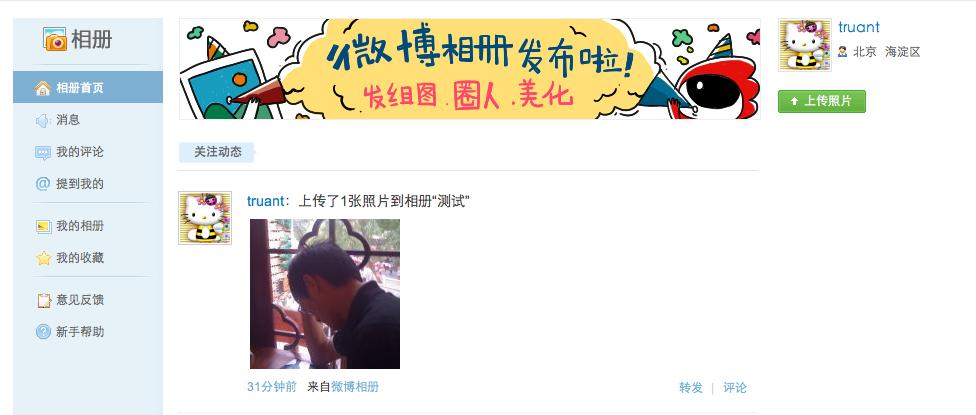Image resolution: width=976 pixels, height=415 pixels.
Task: Open the 关注动态 tab
Action: (x=217, y=152)
